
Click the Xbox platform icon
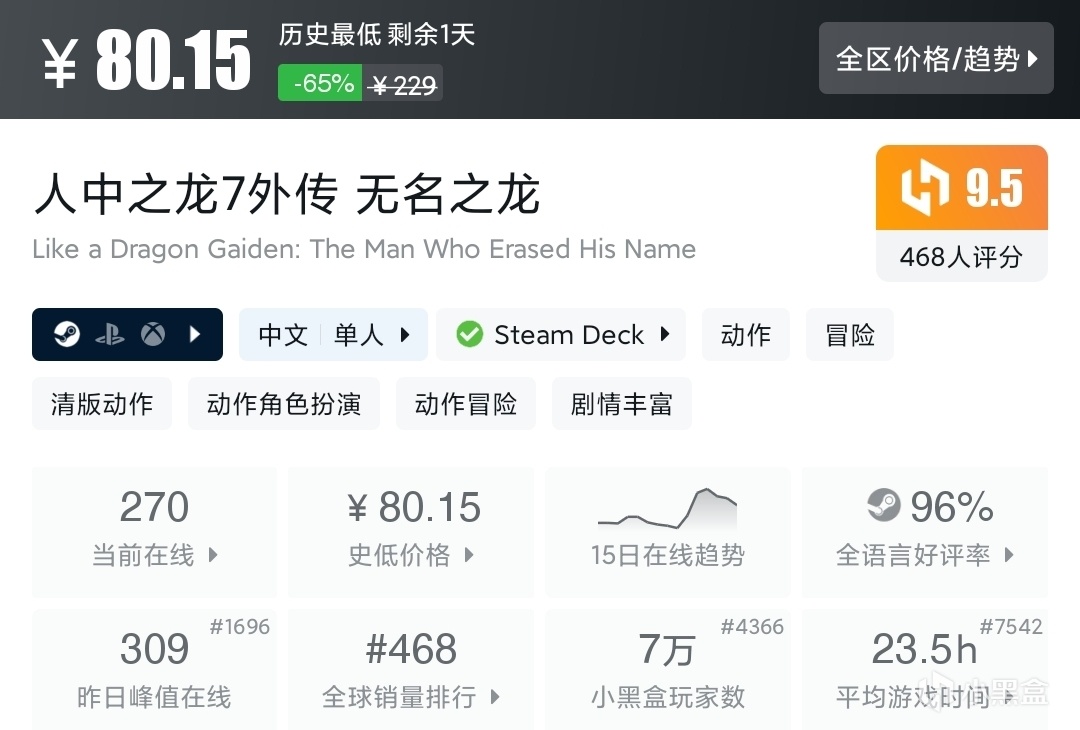[152, 334]
